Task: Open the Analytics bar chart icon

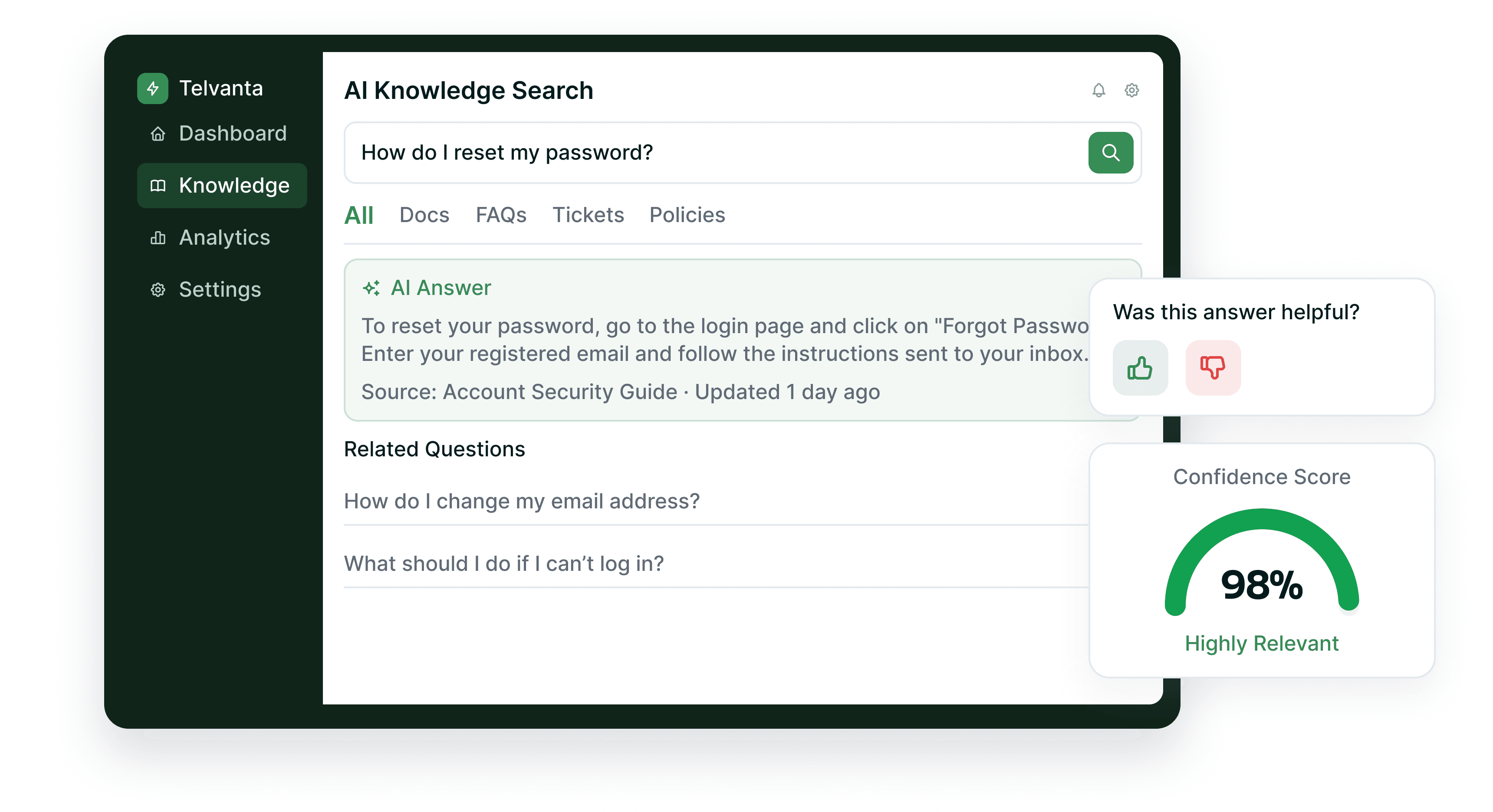Action: point(158,238)
